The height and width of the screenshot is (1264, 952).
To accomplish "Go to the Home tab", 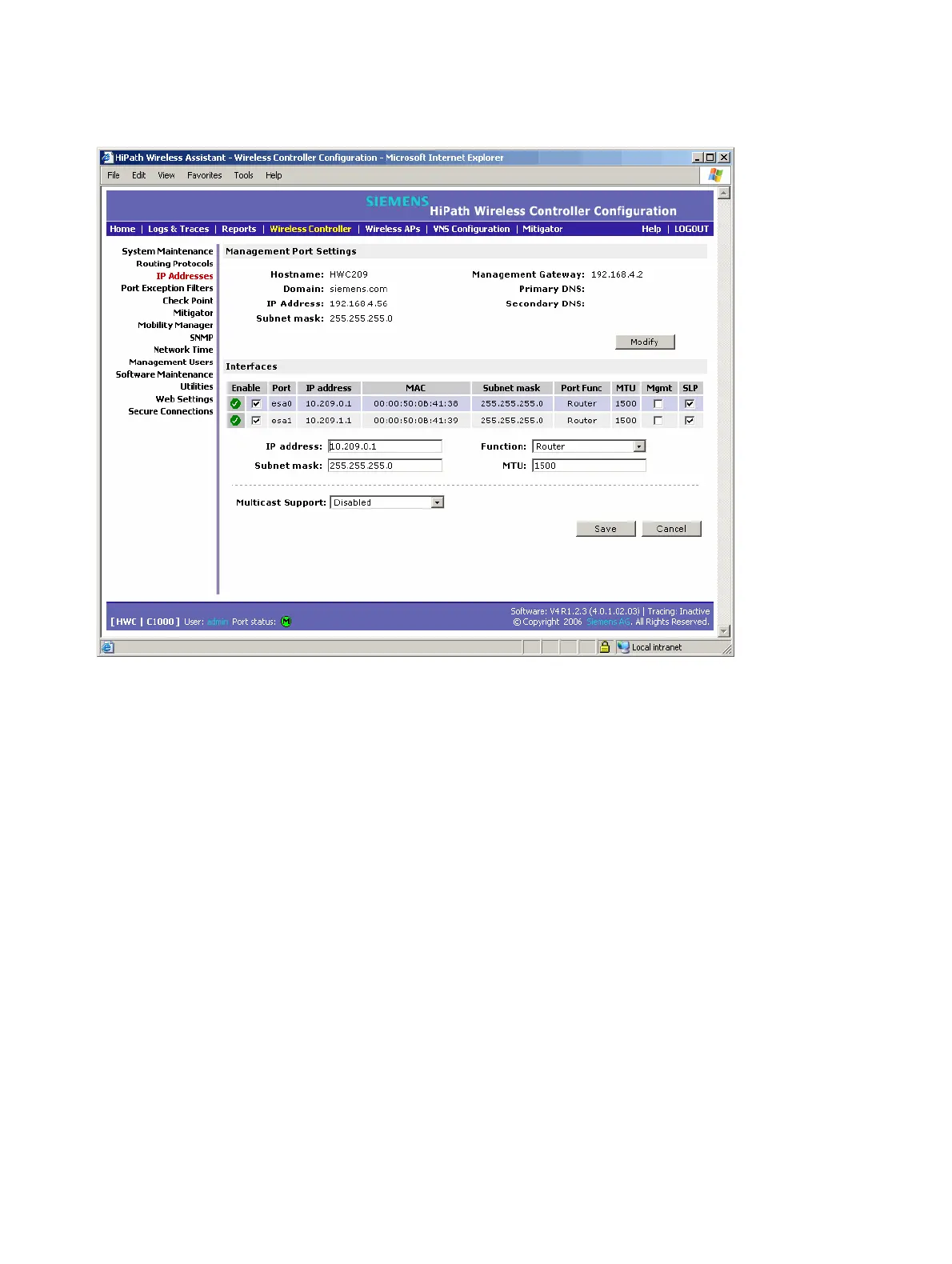I will click(x=122, y=229).
